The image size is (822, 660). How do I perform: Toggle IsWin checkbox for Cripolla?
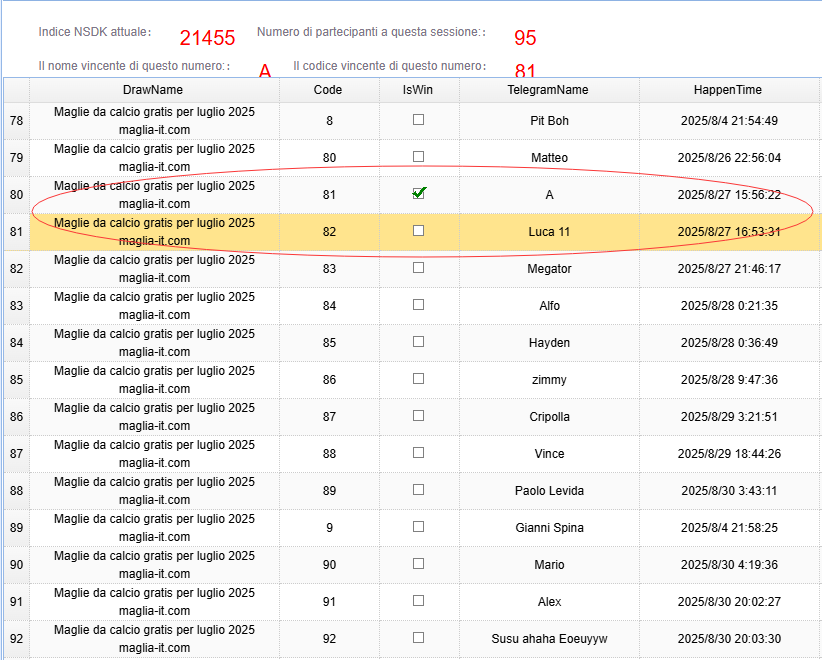tap(418, 416)
